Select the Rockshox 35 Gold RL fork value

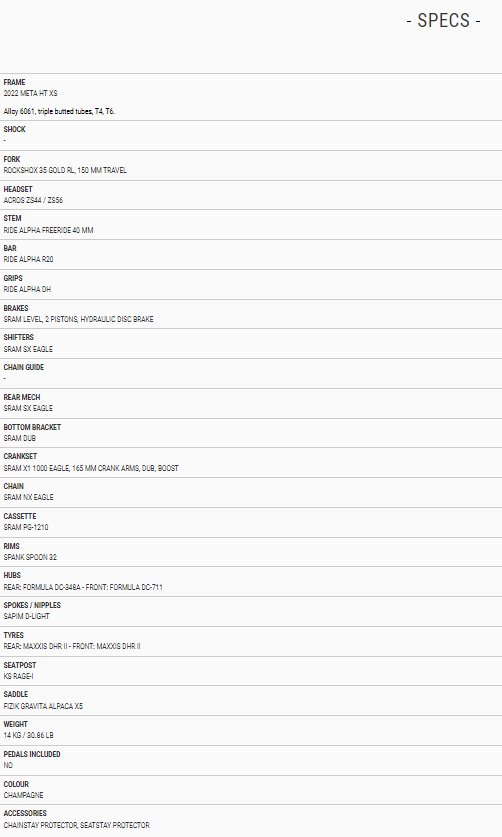click(x=65, y=170)
